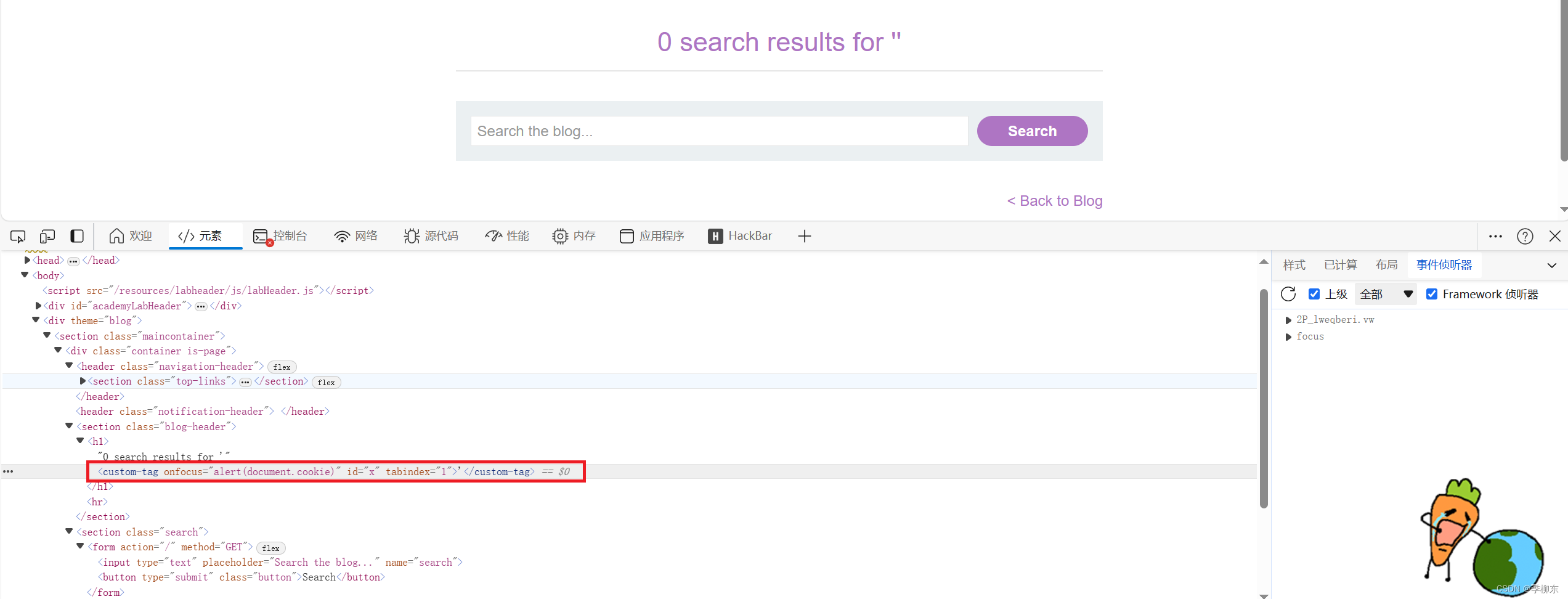Toggle flex badge on navigation-header
Image resolution: width=1568 pixels, height=599 pixels.
(282, 367)
